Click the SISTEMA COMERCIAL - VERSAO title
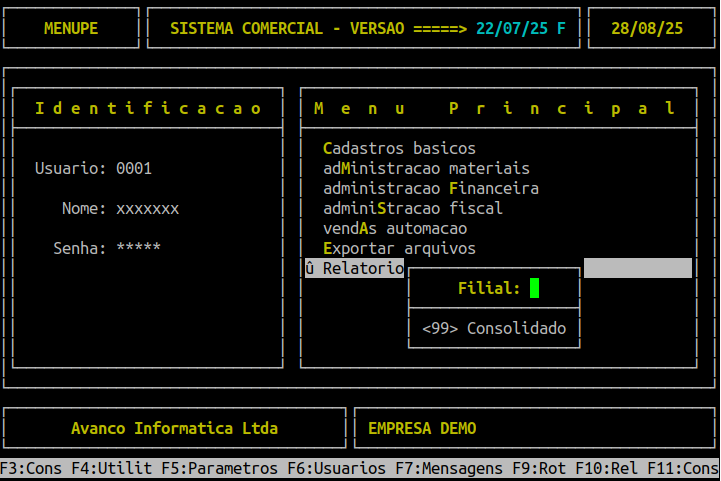Image resolution: width=721 pixels, height=481 pixels. 287,29
